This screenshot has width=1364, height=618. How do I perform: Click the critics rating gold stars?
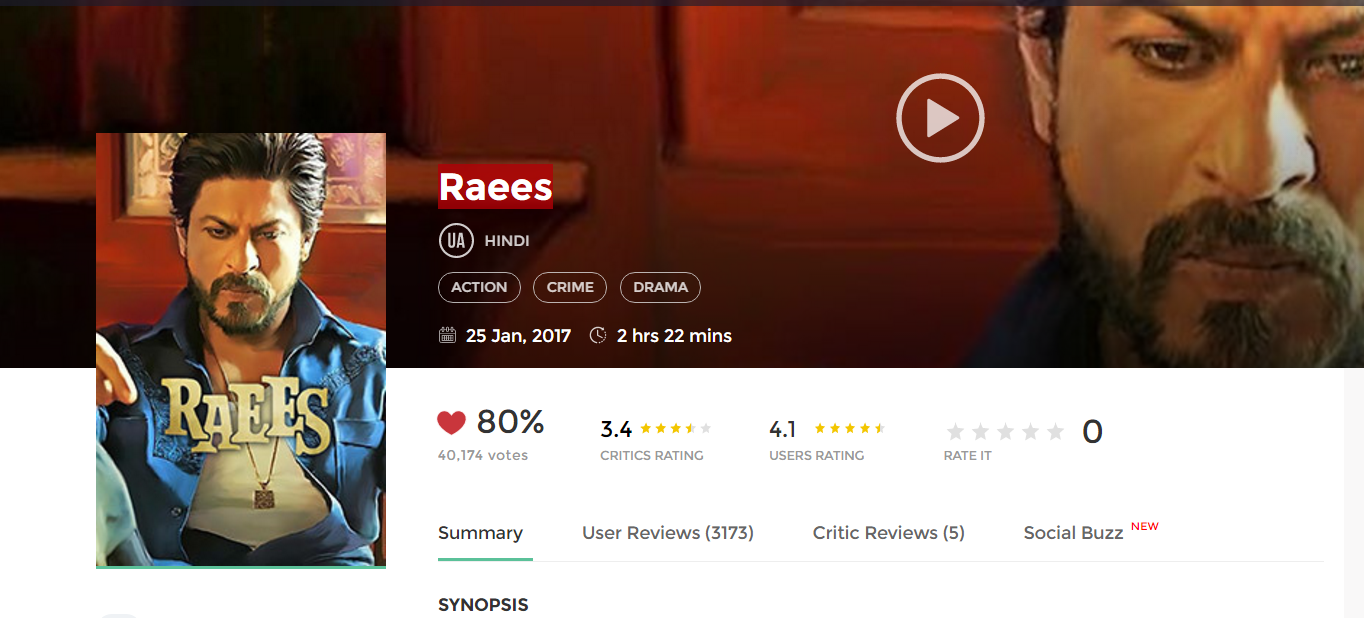point(676,428)
